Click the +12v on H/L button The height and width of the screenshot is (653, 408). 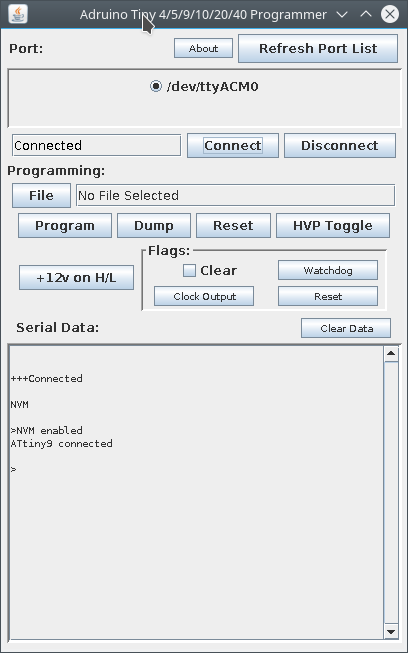click(x=76, y=277)
